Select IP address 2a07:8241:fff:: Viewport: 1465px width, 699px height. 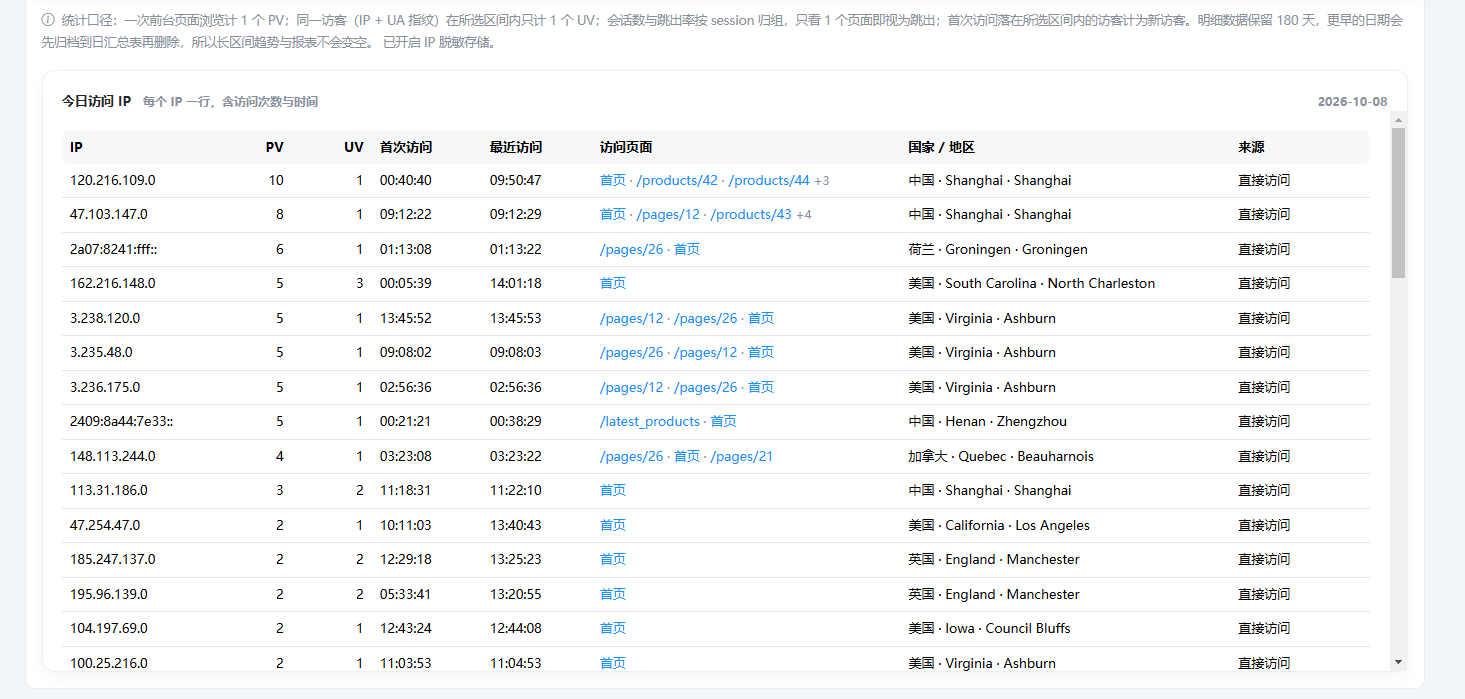(112, 250)
